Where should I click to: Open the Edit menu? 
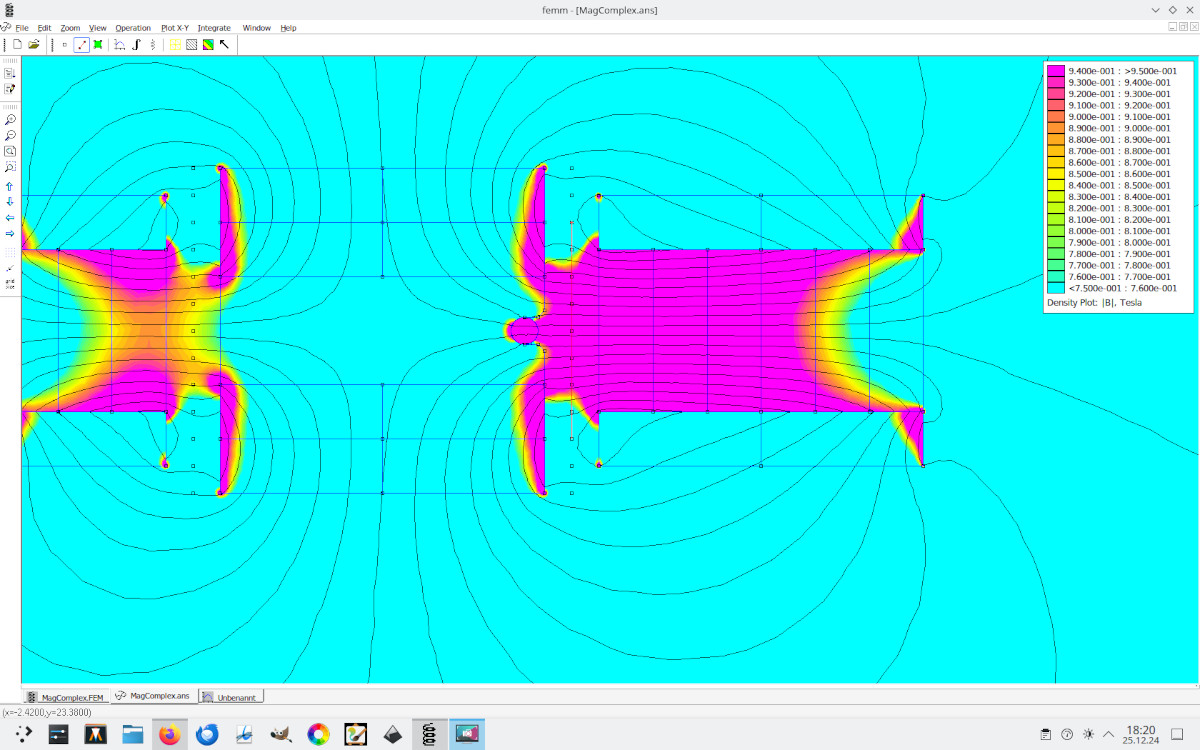point(45,28)
